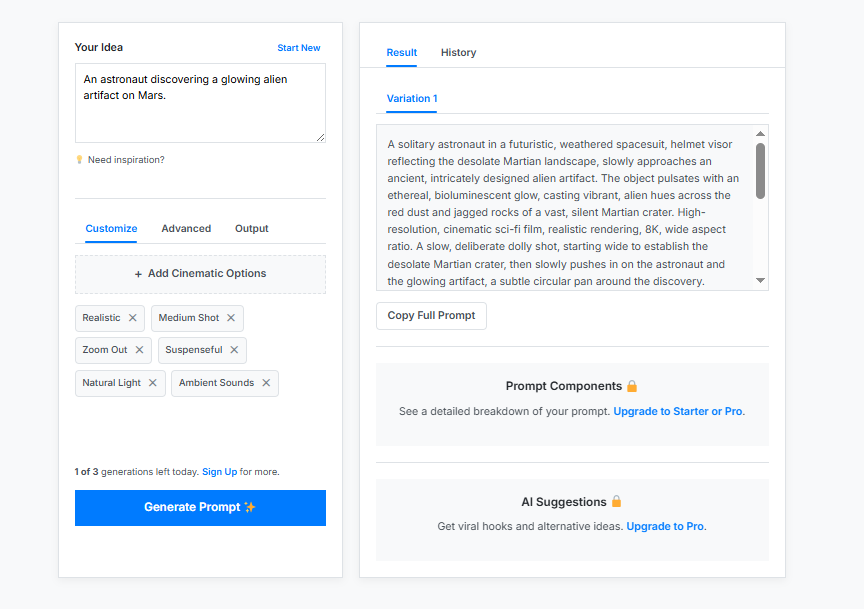Click the scroll down arrow in prompt box
Screen dimensions: 864x609
click(x=760, y=281)
